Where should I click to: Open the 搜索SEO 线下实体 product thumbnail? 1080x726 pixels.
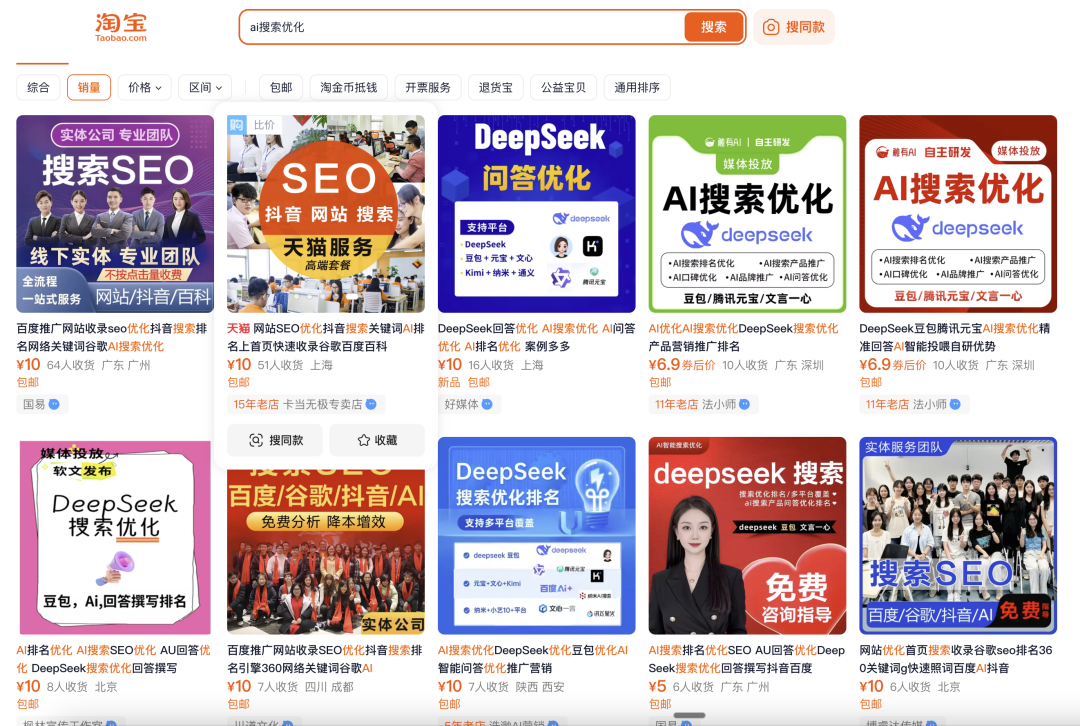click(x=115, y=214)
